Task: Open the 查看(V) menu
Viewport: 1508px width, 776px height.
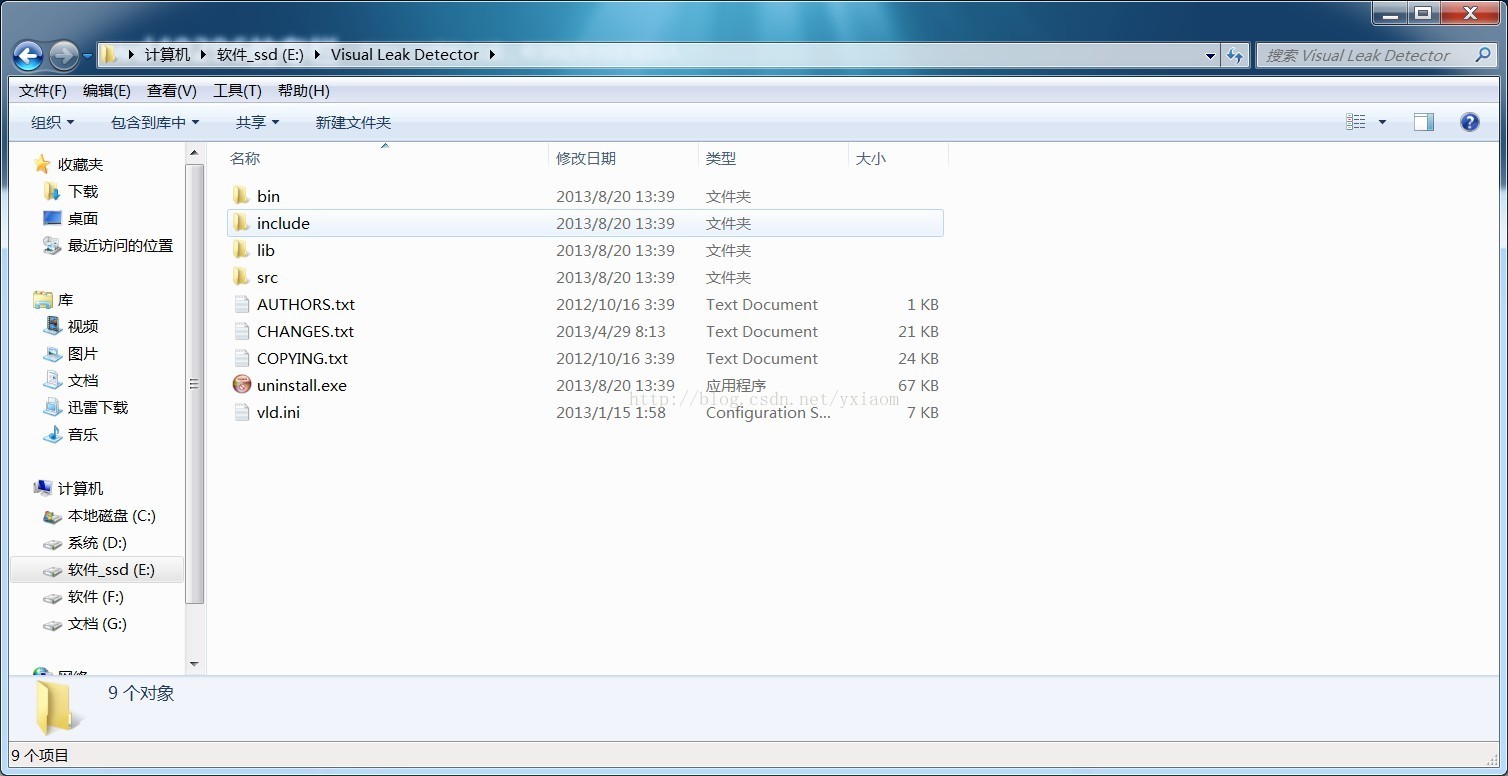Action: tap(172, 91)
